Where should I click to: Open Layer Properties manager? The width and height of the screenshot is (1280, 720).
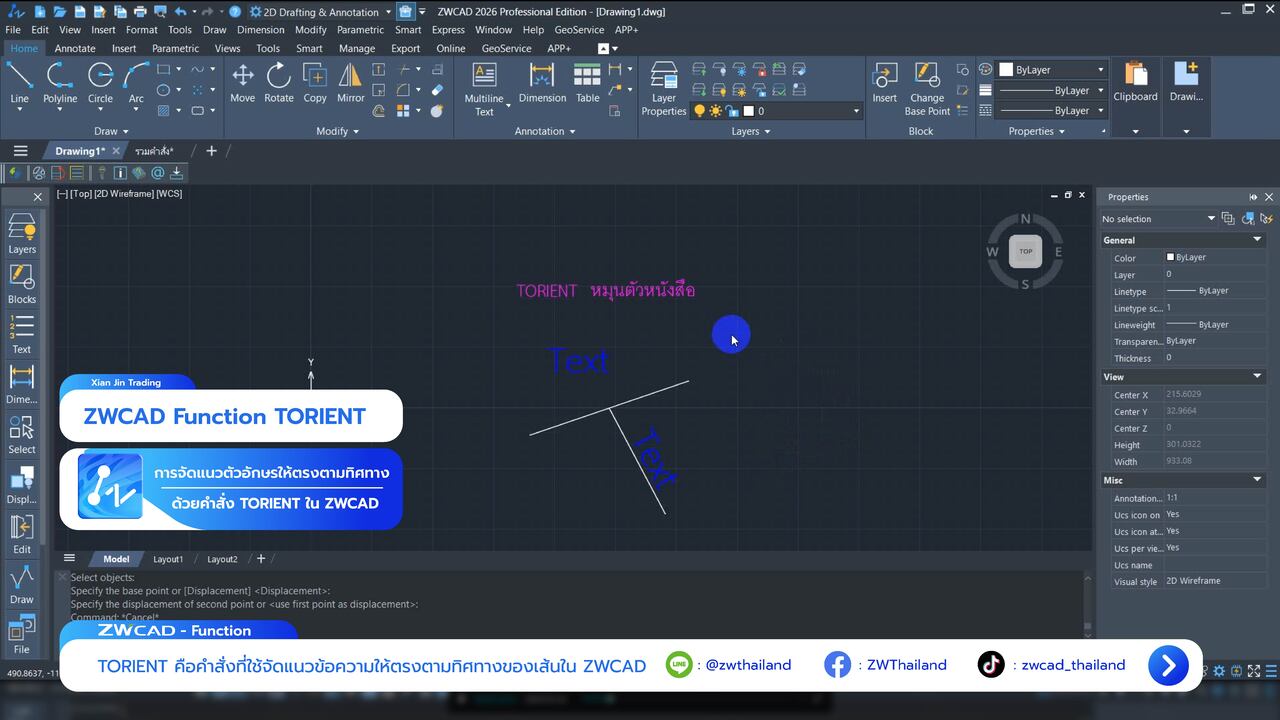664,88
